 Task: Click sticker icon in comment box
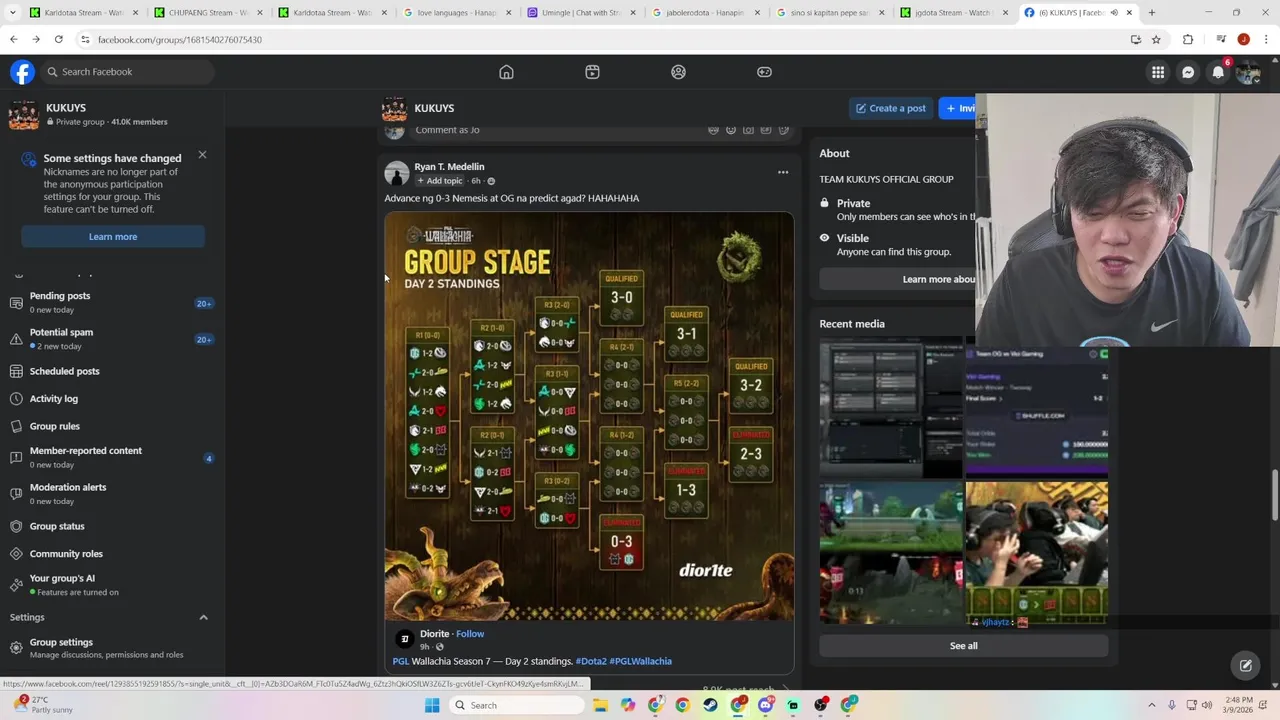tap(784, 130)
